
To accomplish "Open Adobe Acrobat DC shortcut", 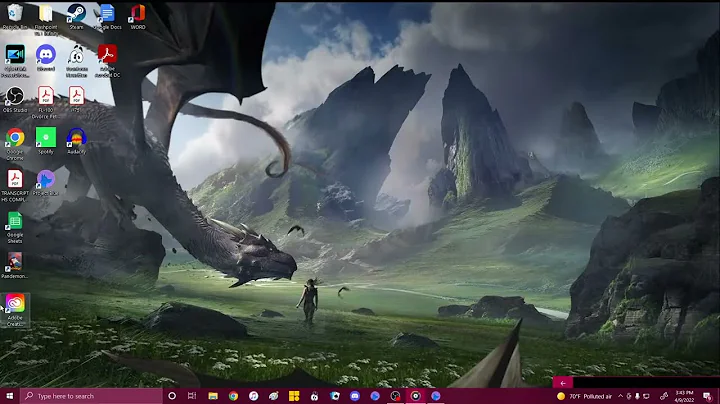I will coord(107,61).
